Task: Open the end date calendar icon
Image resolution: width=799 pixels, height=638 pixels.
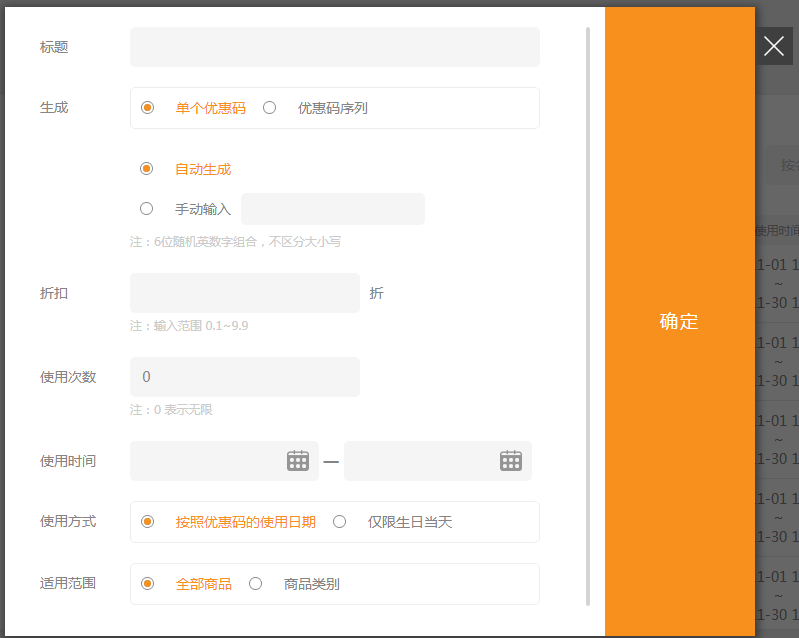Action: [x=511, y=461]
